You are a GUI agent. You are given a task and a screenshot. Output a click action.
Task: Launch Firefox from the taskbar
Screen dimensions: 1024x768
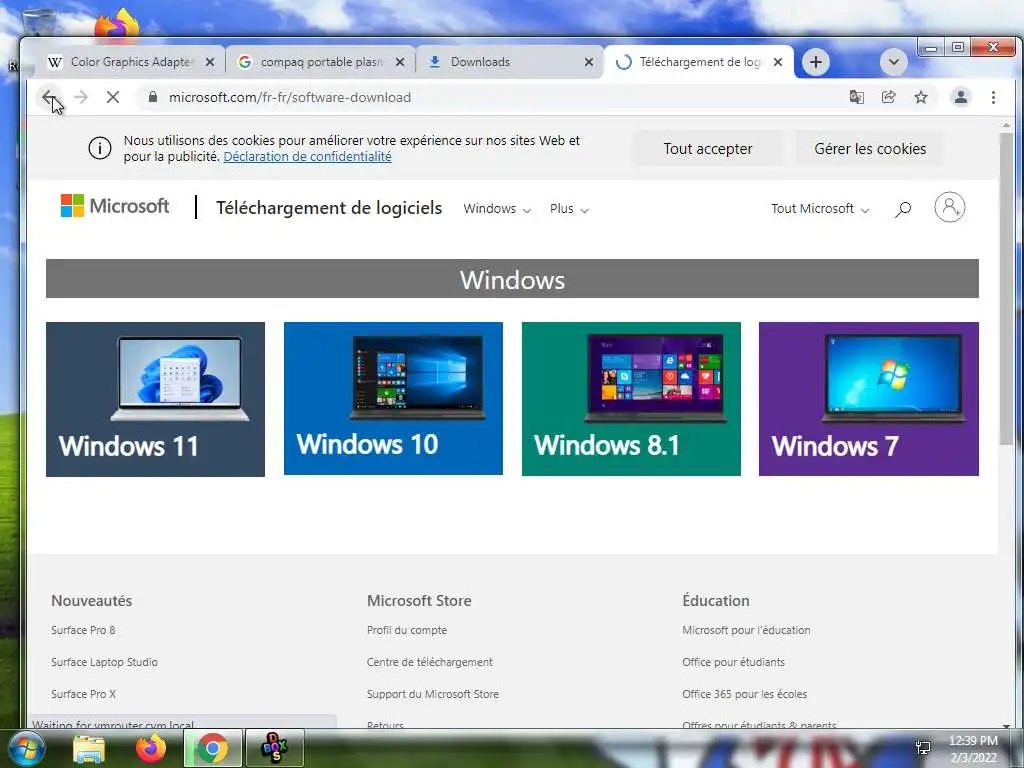[151, 748]
